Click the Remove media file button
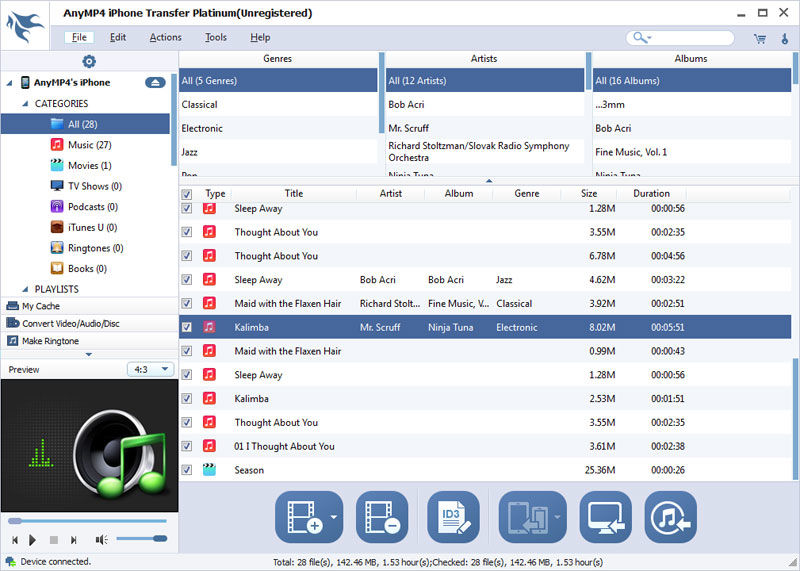 coord(382,517)
